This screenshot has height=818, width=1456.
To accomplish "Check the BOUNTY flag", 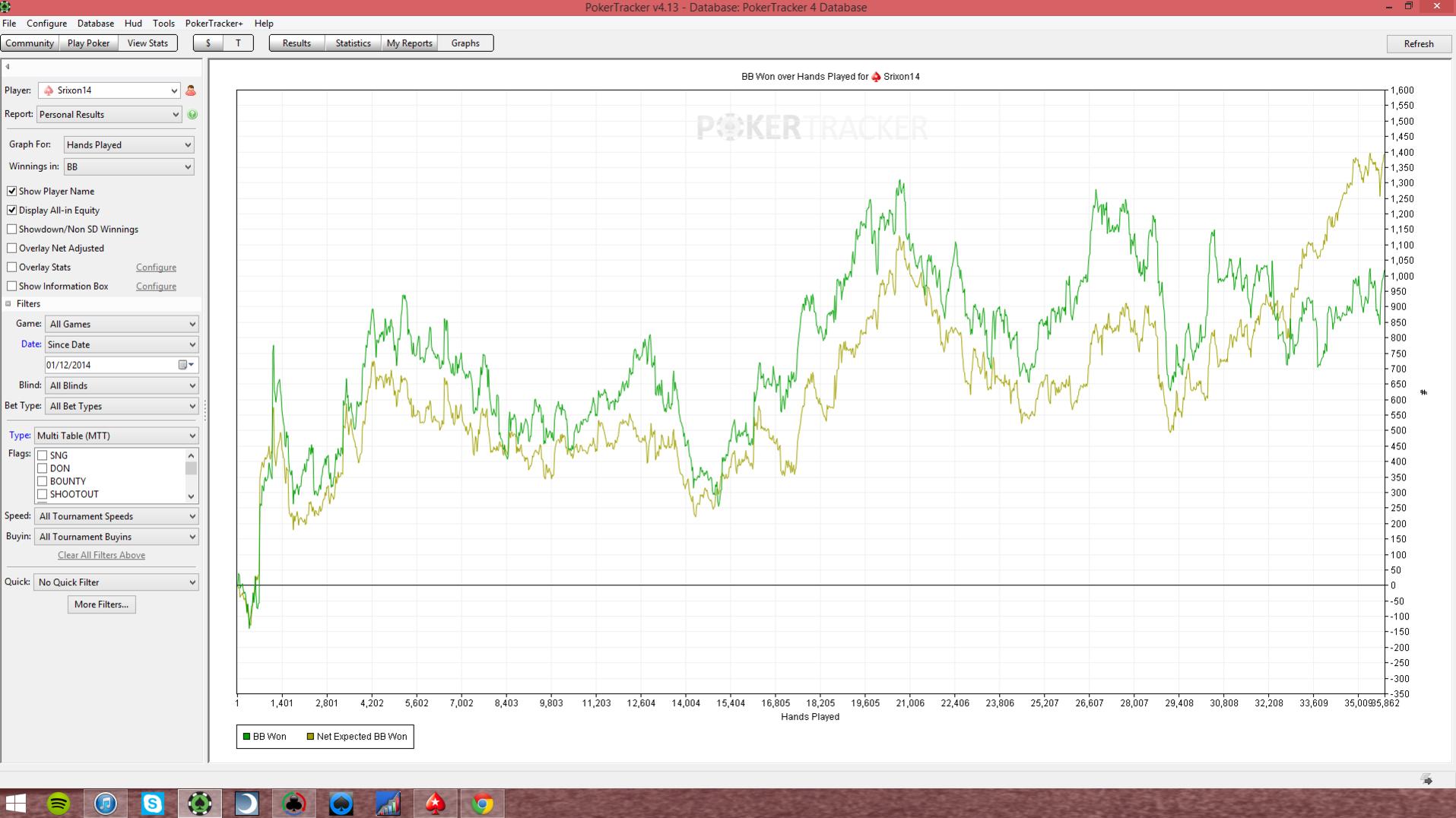I will (x=43, y=481).
